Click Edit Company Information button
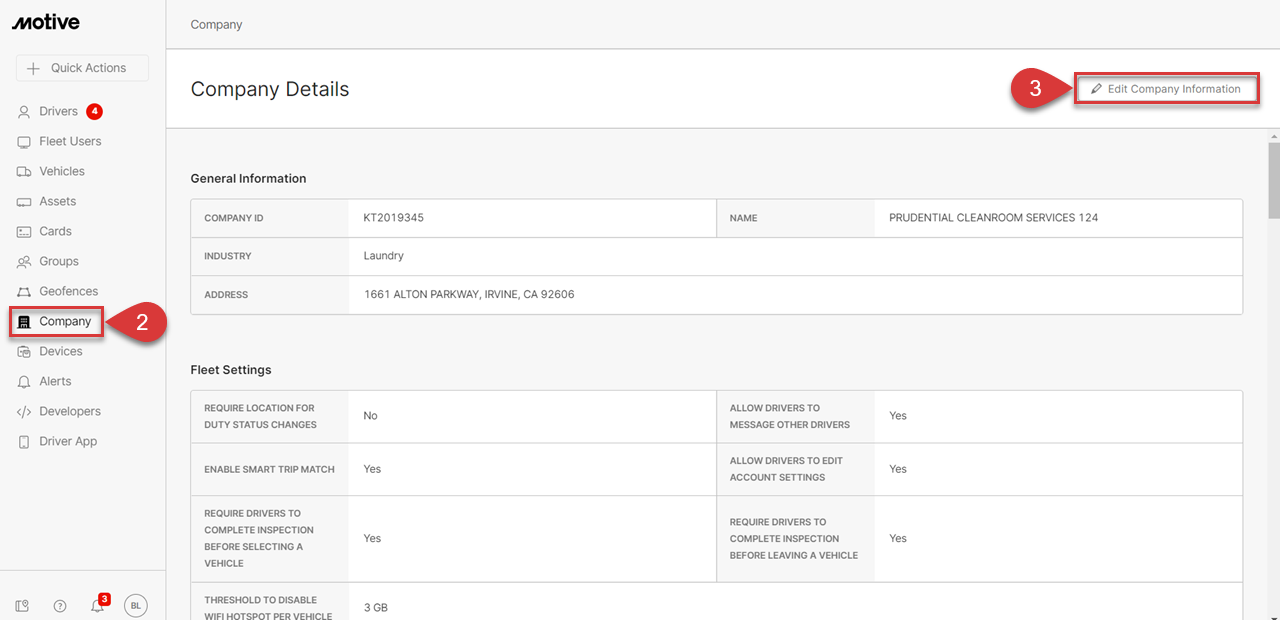 tap(1166, 89)
